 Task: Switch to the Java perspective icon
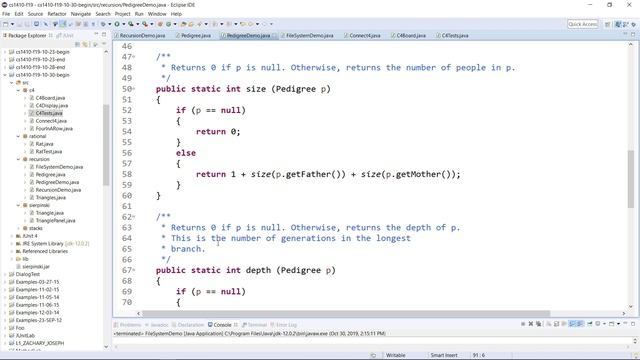(x=618, y=24)
